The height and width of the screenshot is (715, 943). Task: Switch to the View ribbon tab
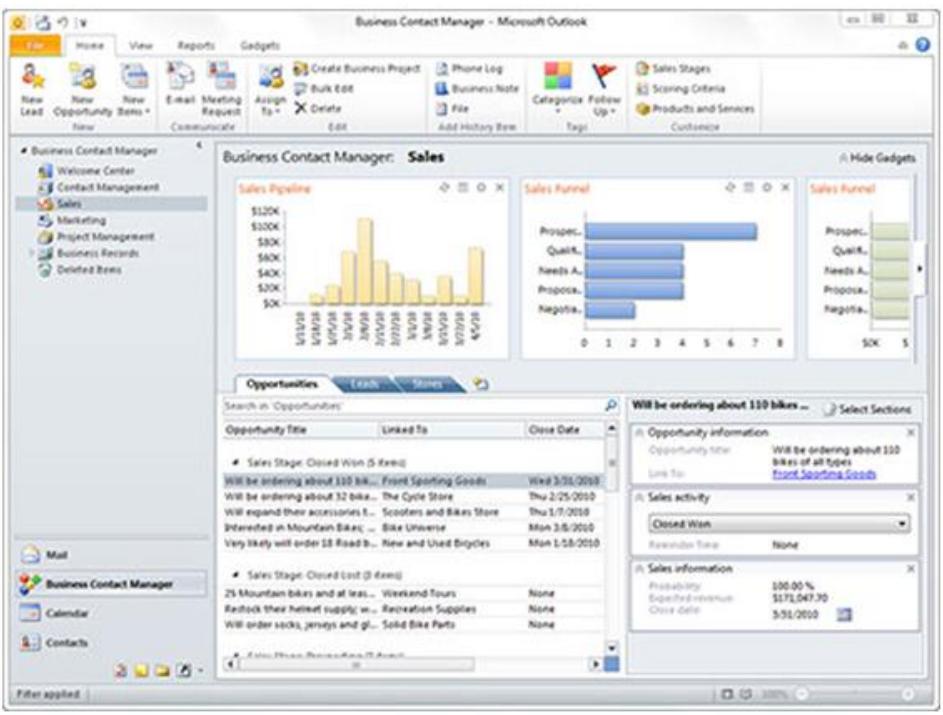point(141,45)
